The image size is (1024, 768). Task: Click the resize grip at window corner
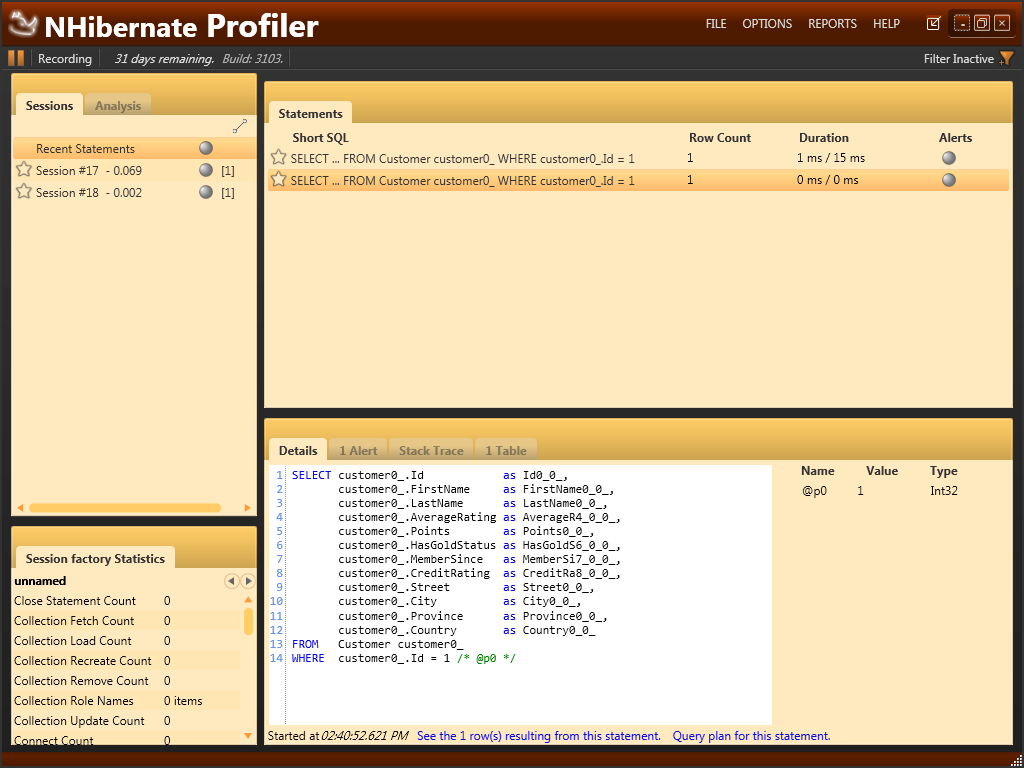pos(1016,761)
